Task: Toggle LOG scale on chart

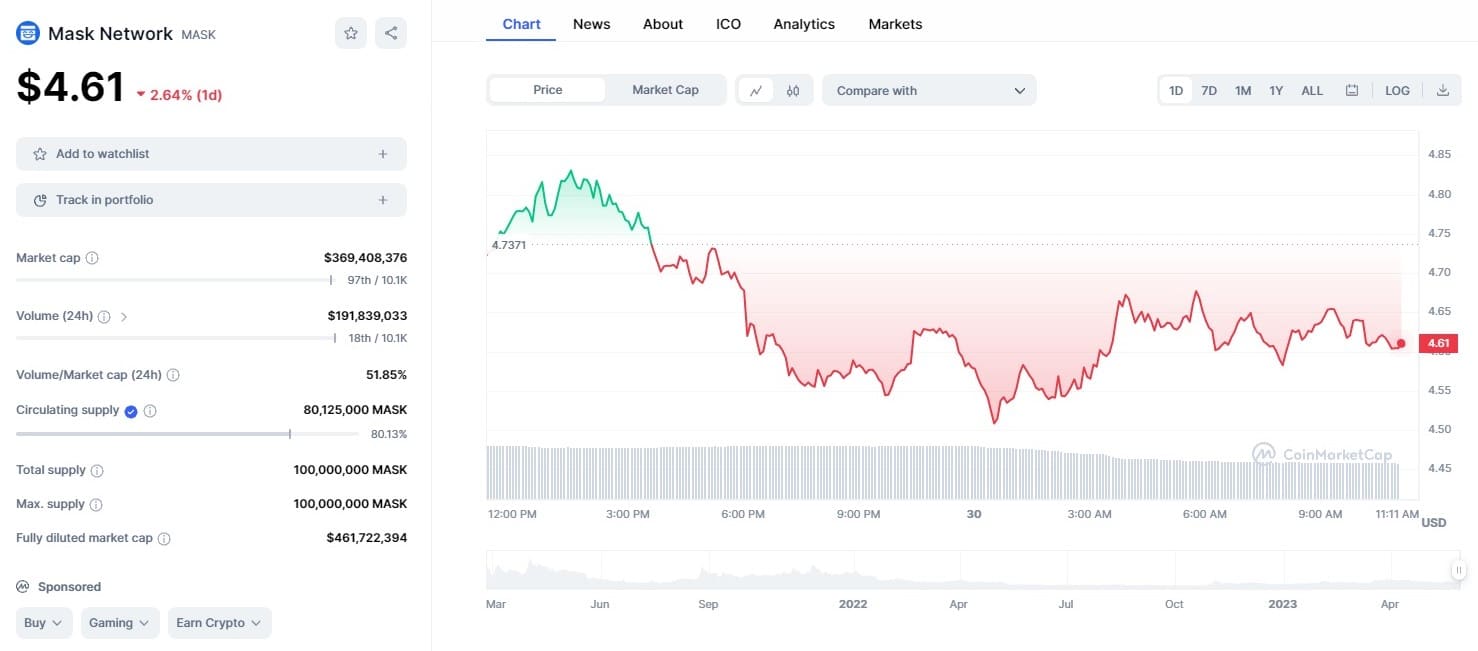Action: tap(1397, 90)
